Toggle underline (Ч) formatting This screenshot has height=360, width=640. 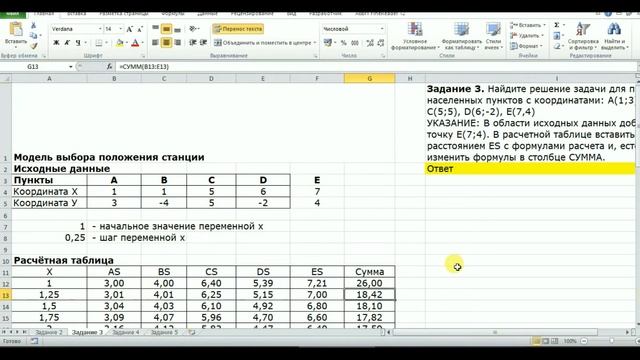[78, 42]
